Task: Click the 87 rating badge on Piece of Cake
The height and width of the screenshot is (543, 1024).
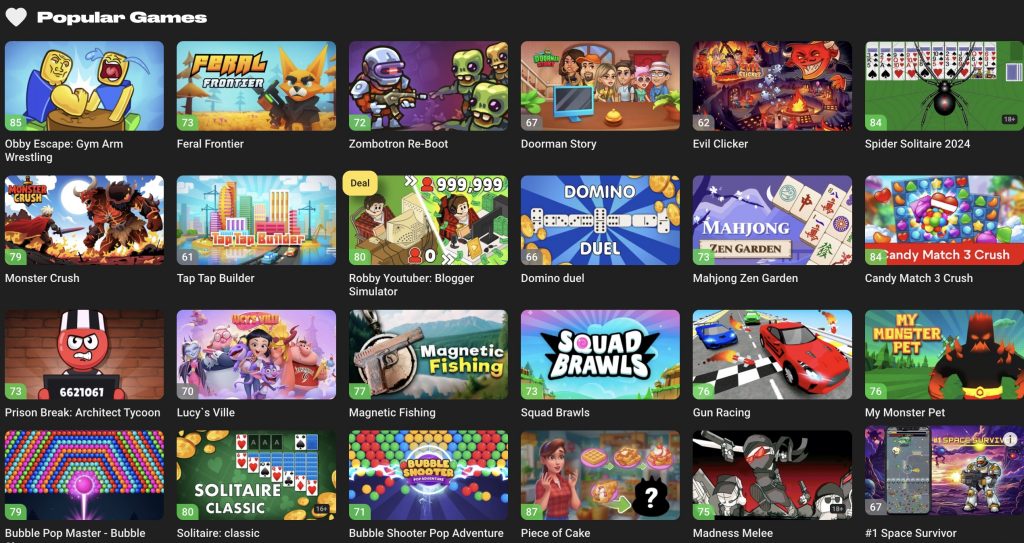Action: click(532, 512)
